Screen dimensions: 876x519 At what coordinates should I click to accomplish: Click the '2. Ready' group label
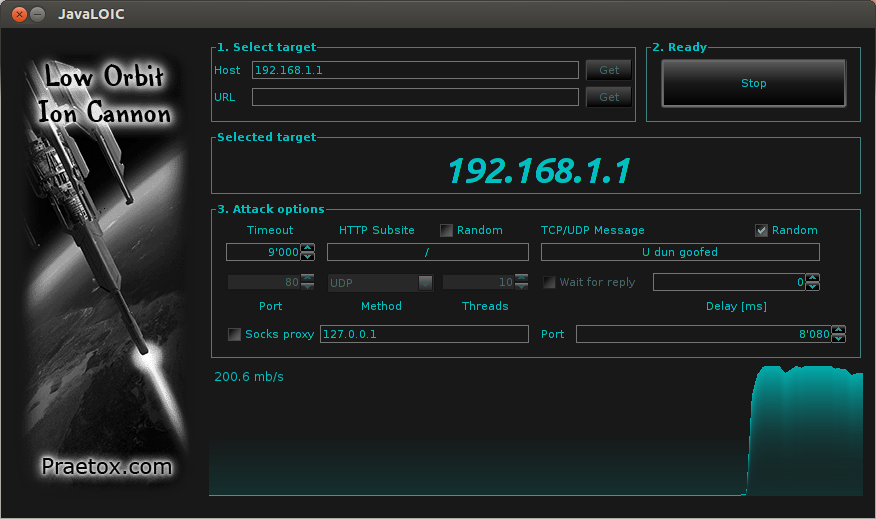(x=679, y=47)
